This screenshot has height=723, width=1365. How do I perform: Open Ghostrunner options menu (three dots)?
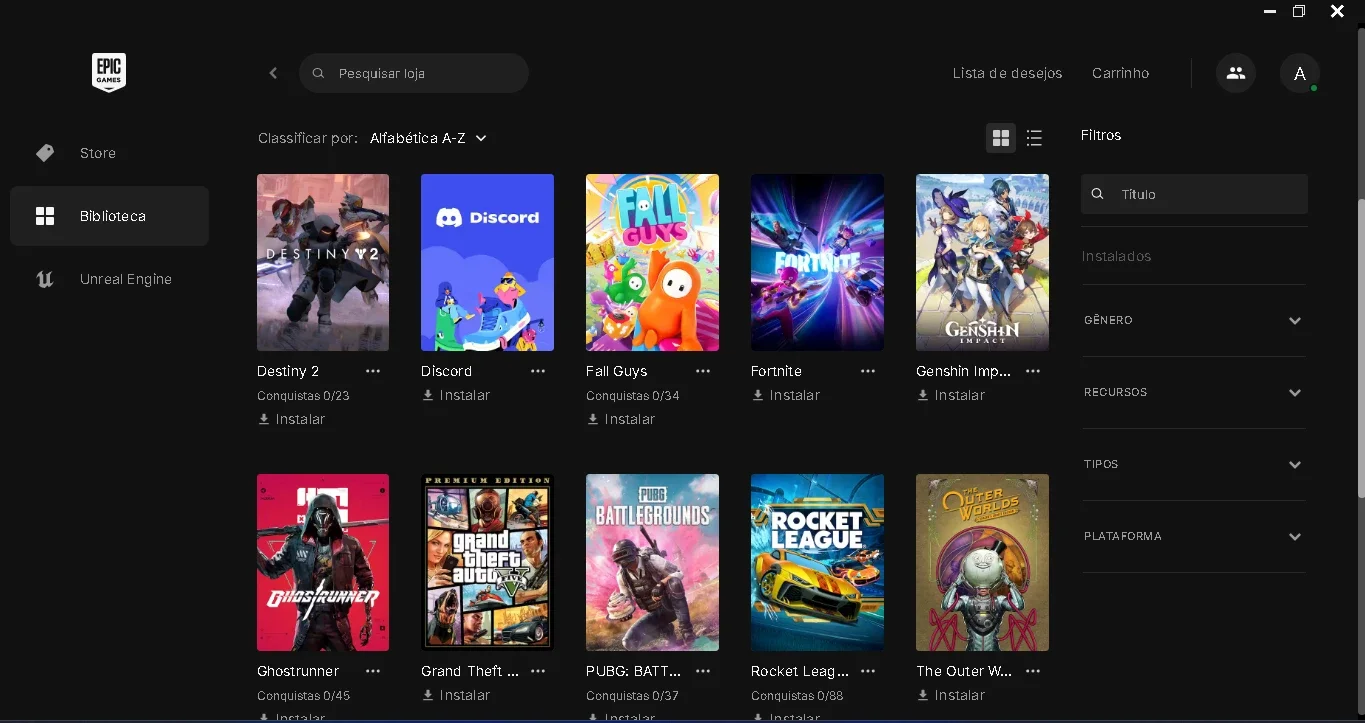click(x=373, y=671)
